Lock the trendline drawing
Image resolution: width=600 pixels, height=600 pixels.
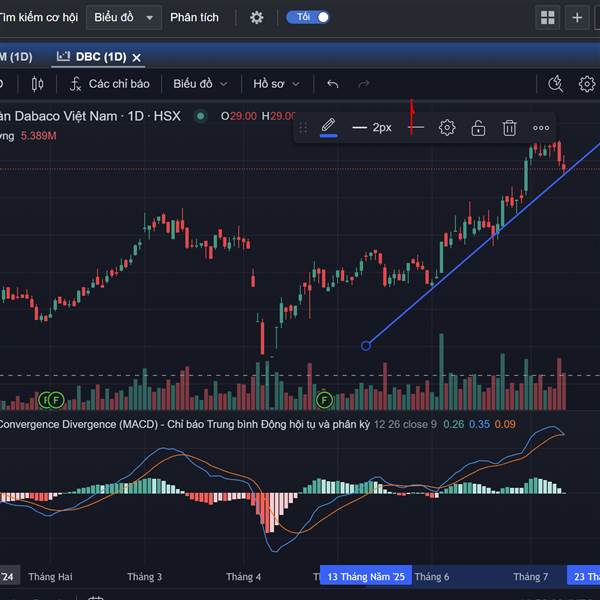[x=478, y=128]
